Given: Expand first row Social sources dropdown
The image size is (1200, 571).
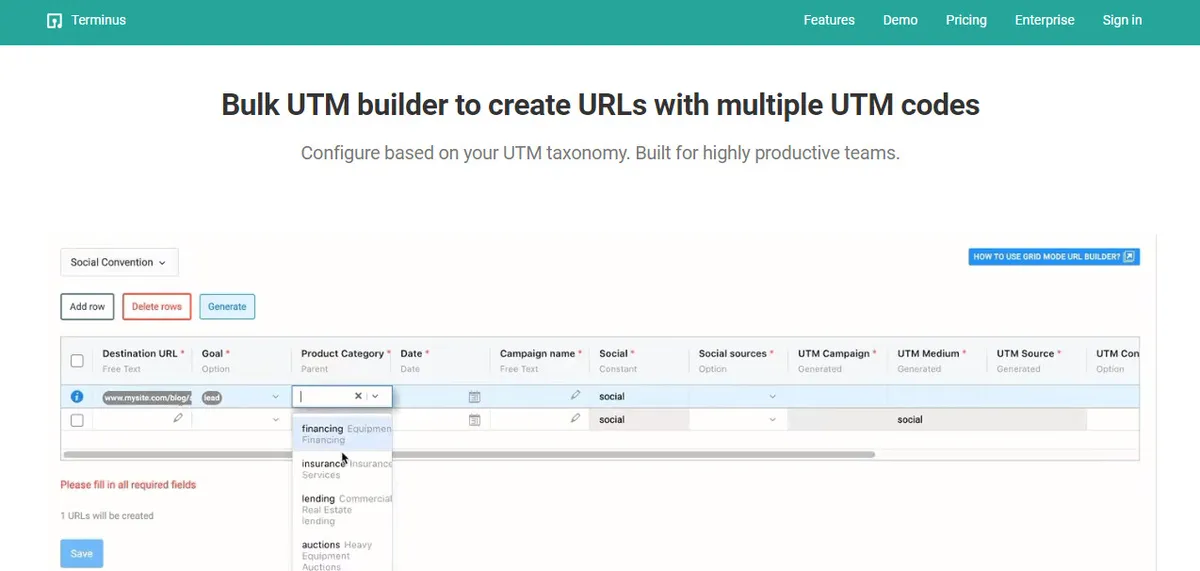Looking at the screenshot, I should pyautogui.click(x=772, y=397).
